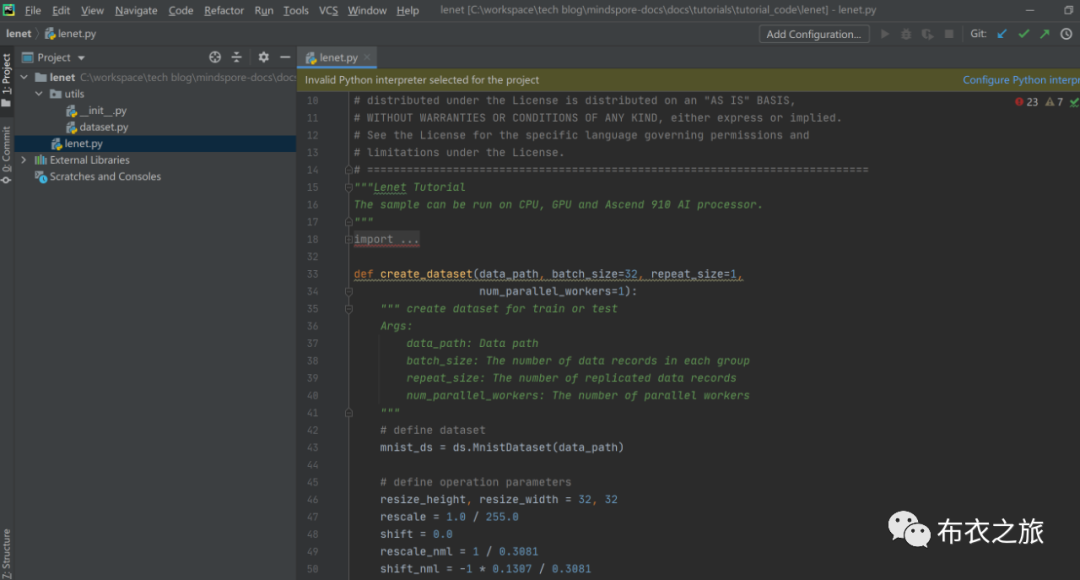Viewport: 1080px width, 580px height.
Task: Fold the docstring at line 15
Action: (349, 187)
